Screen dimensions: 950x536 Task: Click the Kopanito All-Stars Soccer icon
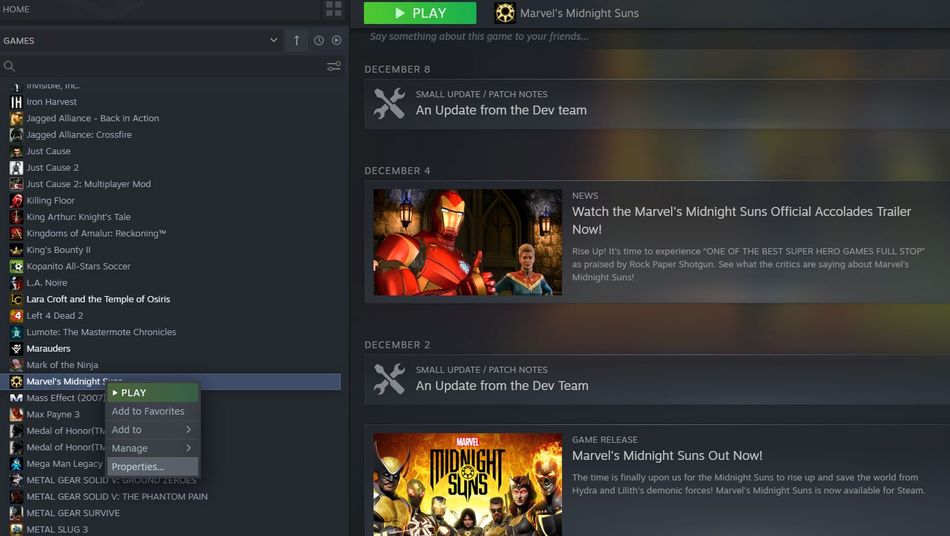click(x=16, y=266)
